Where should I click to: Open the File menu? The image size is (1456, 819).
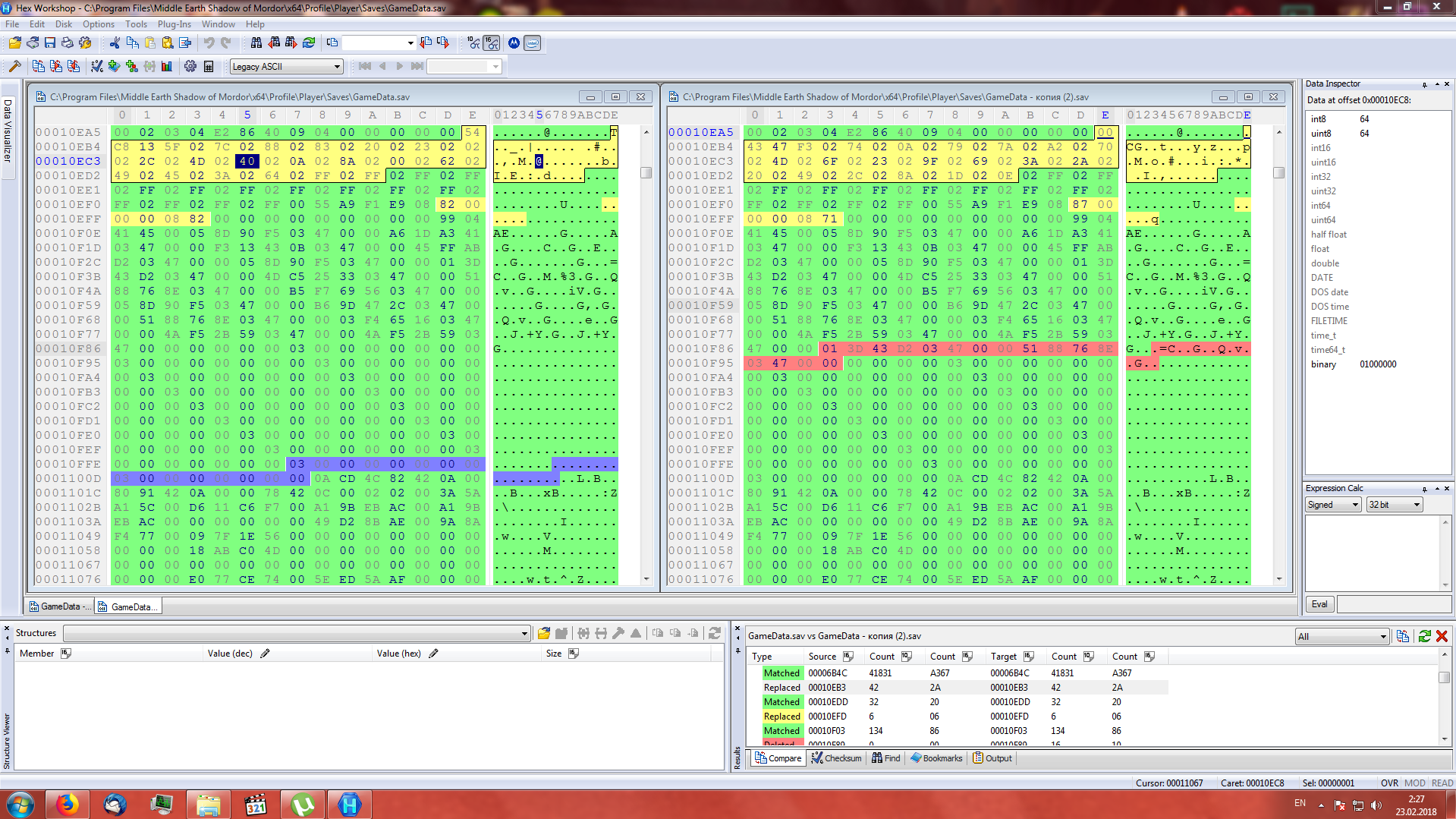(12, 24)
